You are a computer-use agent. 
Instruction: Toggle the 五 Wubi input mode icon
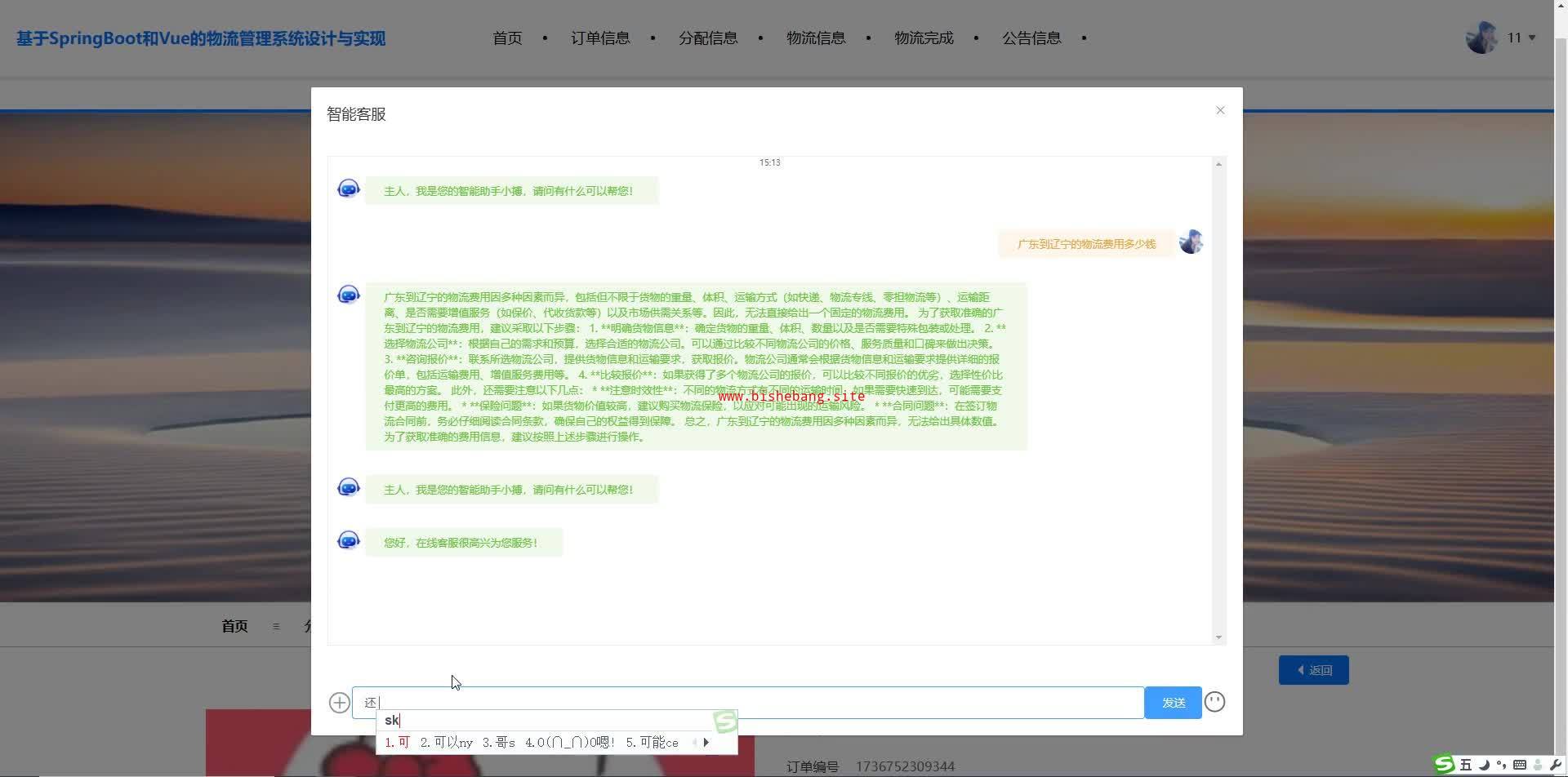[x=1466, y=765]
